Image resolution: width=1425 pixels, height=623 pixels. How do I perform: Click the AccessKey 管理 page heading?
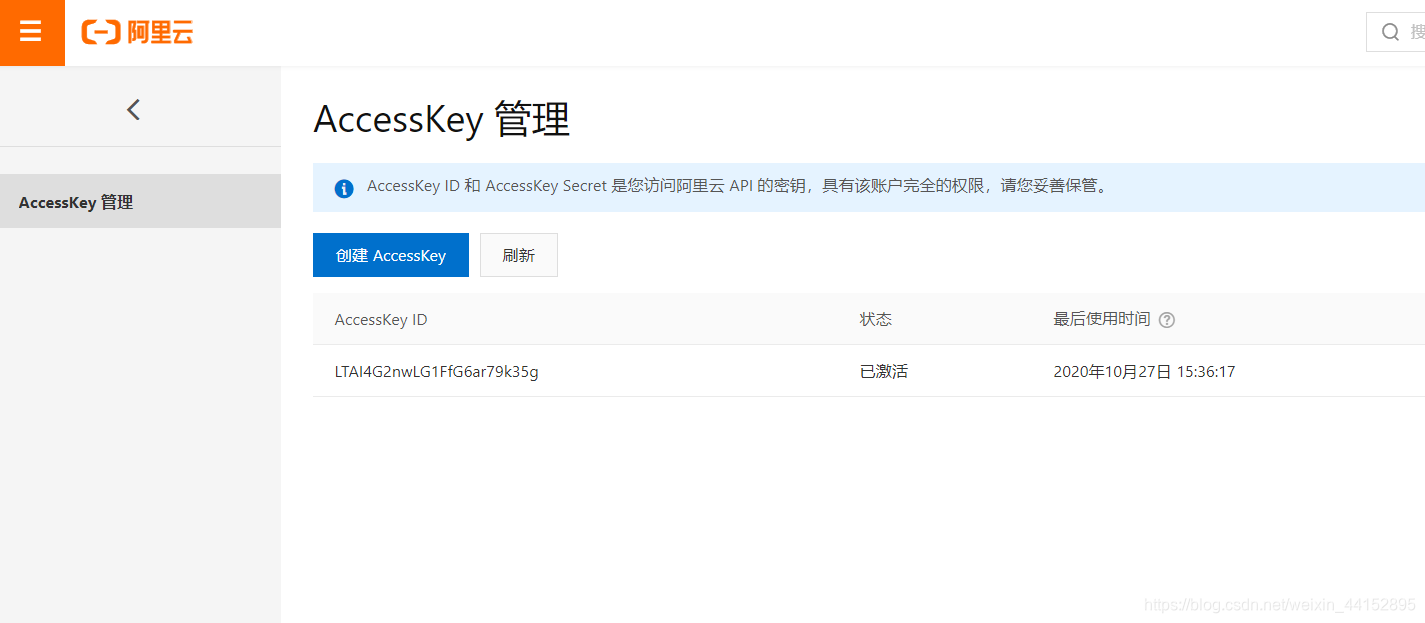442,120
